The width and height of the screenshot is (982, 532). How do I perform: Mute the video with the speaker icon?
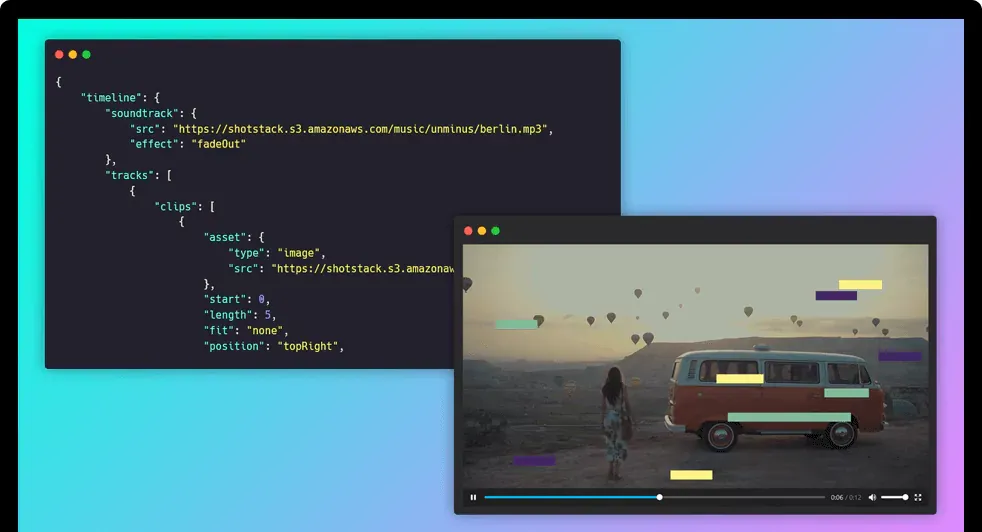pos(872,497)
